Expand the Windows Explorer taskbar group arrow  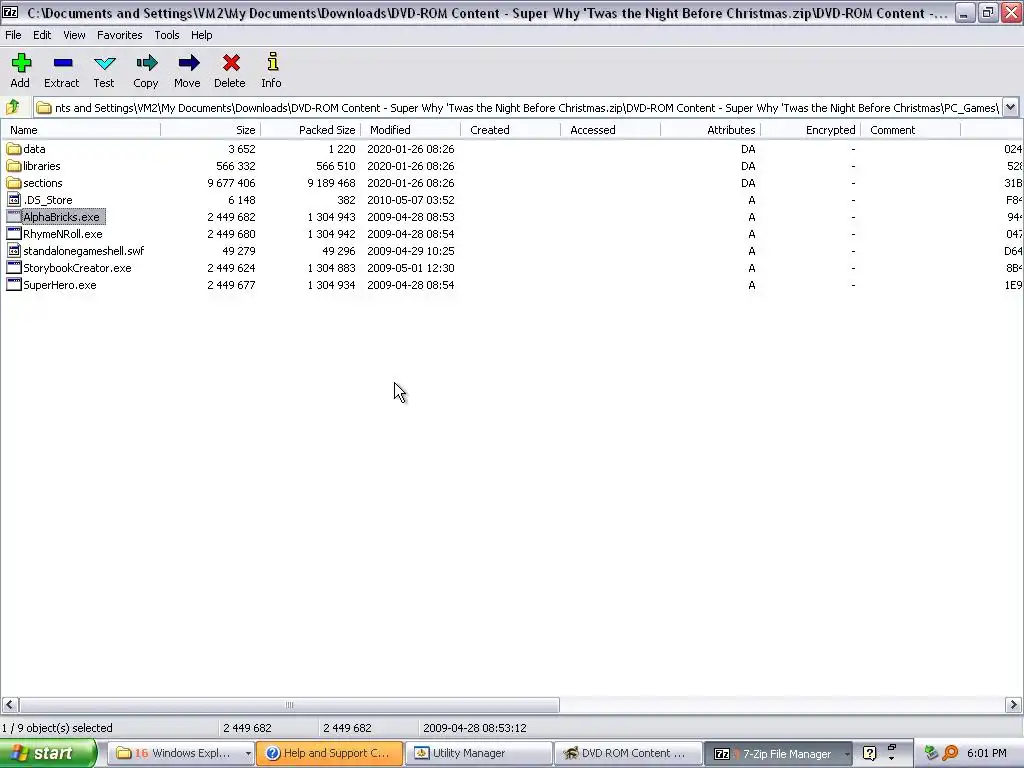(x=248, y=753)
